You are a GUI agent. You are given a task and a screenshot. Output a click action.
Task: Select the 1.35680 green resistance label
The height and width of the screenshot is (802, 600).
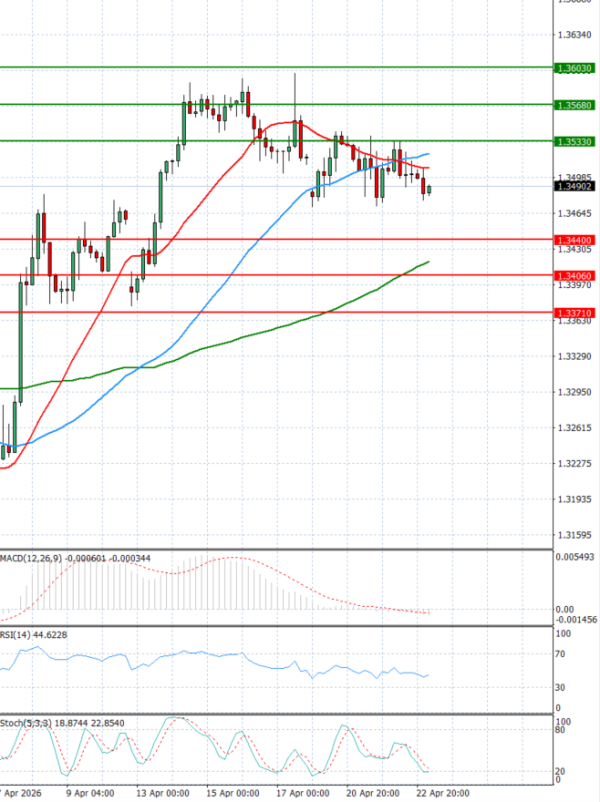click(573, 104)
